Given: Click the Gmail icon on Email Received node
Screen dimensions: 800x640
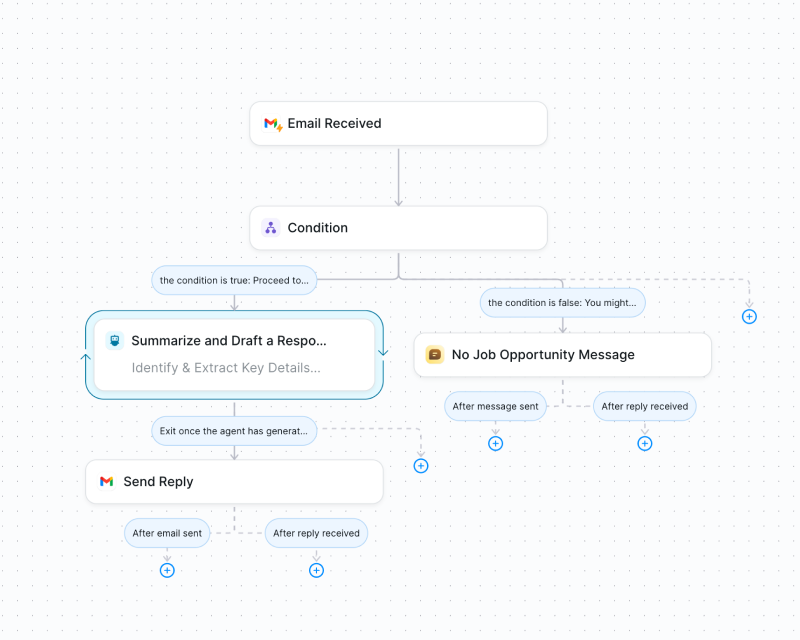Looking at the screenshot, I should (x=272, y=124).
